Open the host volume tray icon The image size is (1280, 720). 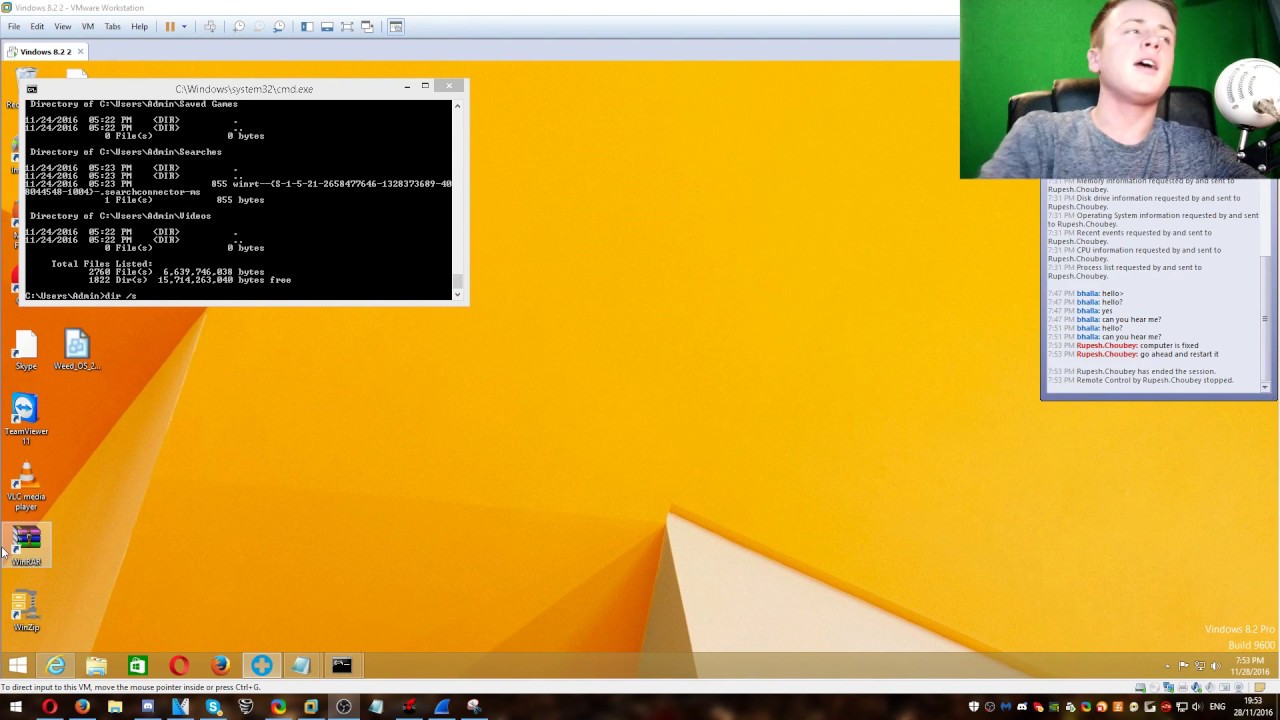(x=1198, y=707)
